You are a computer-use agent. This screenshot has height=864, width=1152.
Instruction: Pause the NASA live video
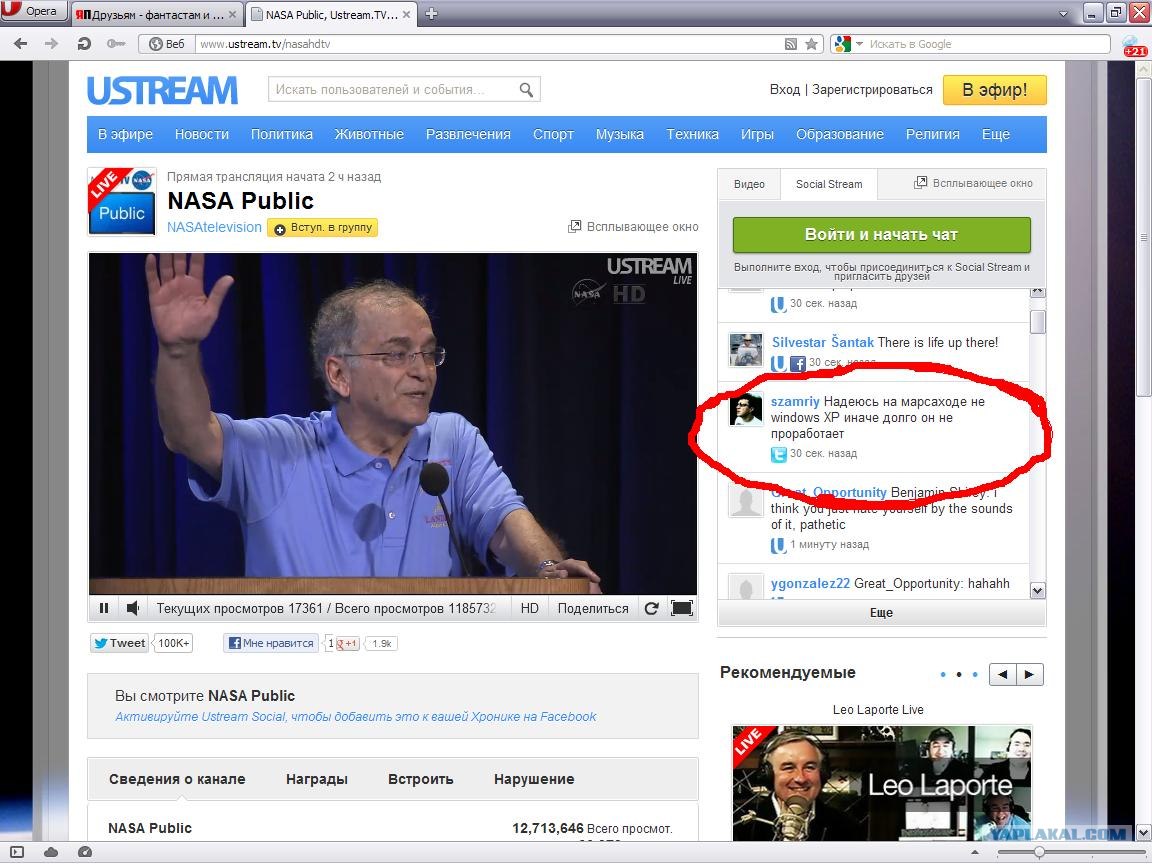click(104, 608)
